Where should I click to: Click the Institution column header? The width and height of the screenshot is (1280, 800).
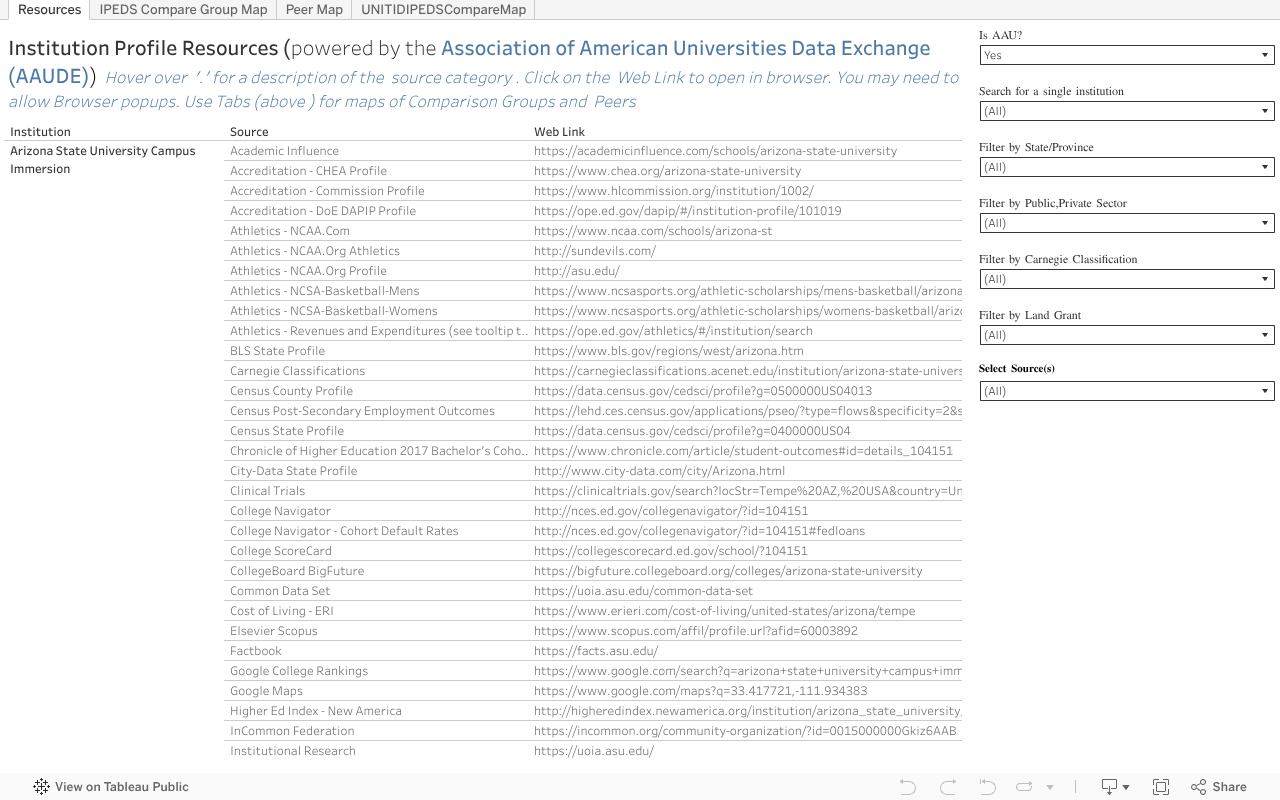[40, 132]
